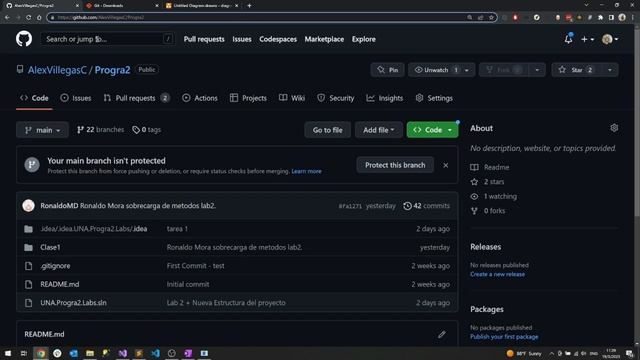Go to Codespaces in top navigation

pyautogui.click(x=278, y=39)
